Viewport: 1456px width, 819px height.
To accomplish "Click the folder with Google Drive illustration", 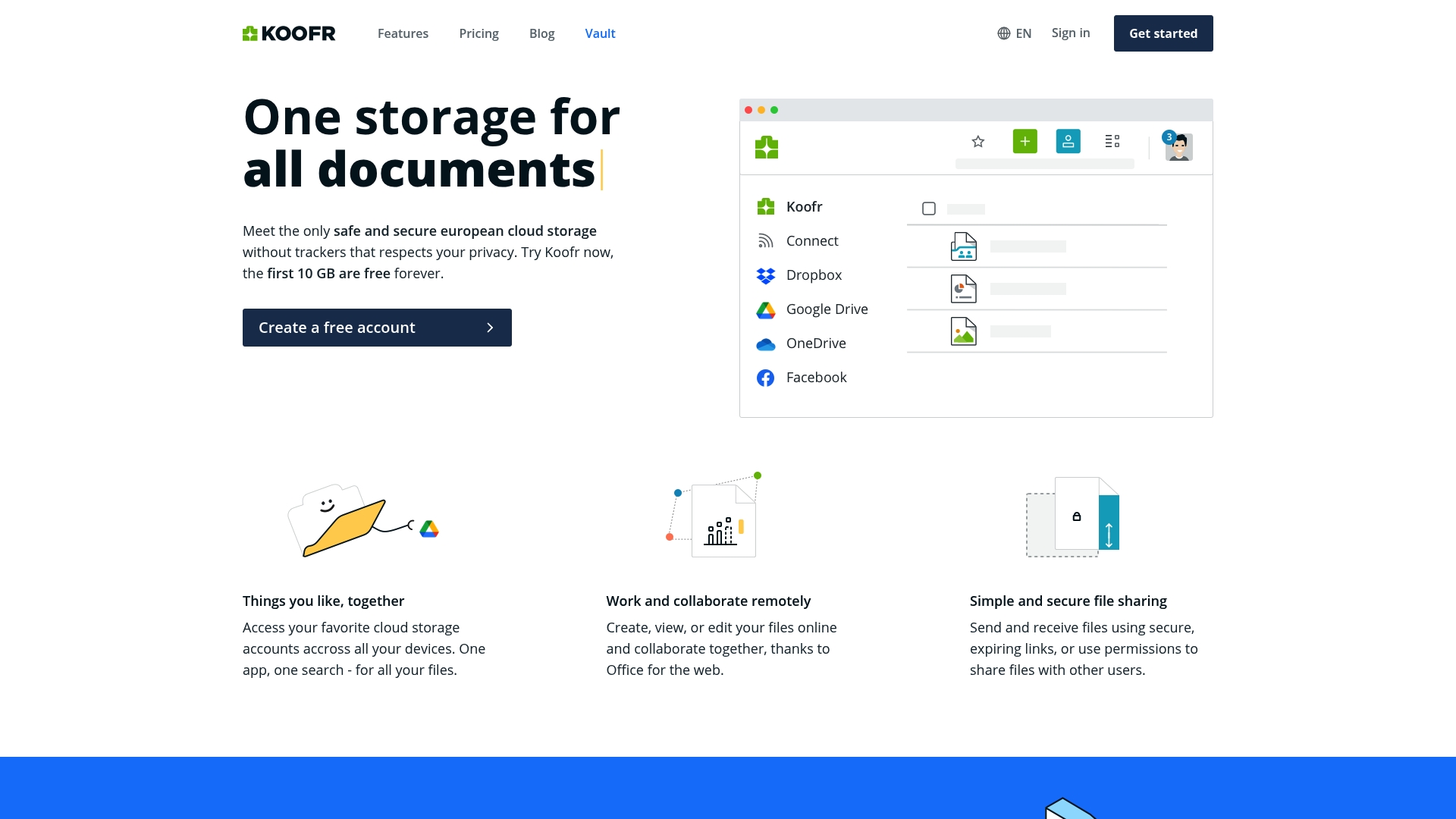I will click(x=363, y=520).
